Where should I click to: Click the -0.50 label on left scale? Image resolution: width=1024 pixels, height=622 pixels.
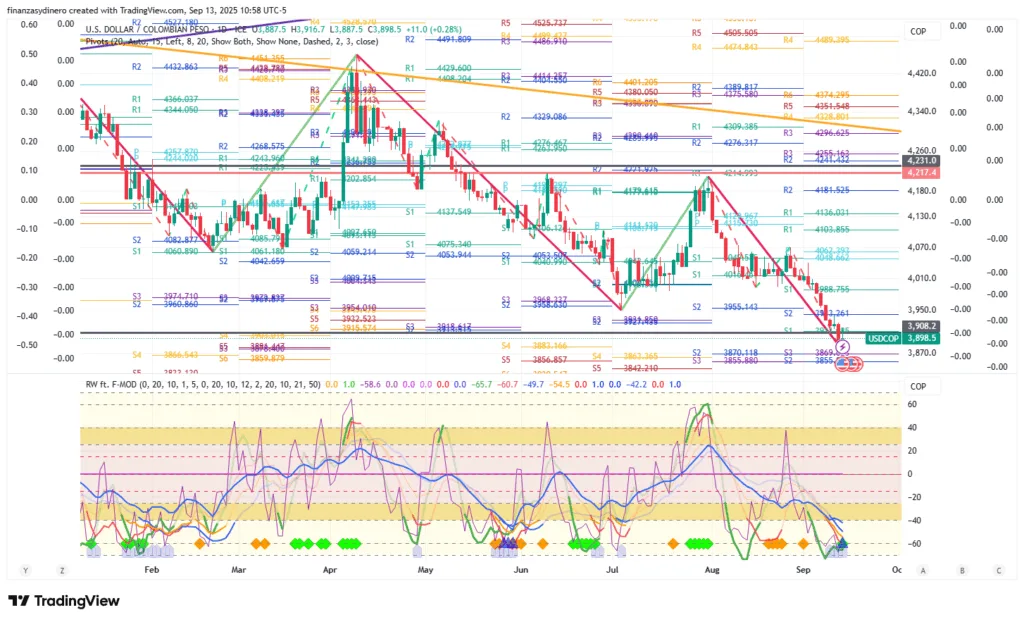[27, 344]
